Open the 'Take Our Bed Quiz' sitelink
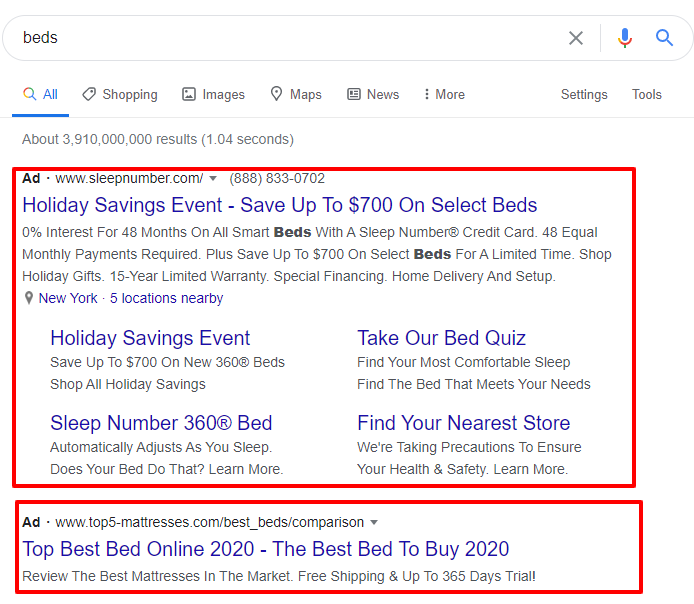This screenshot has width=694, height=604. tap(441, 338)
